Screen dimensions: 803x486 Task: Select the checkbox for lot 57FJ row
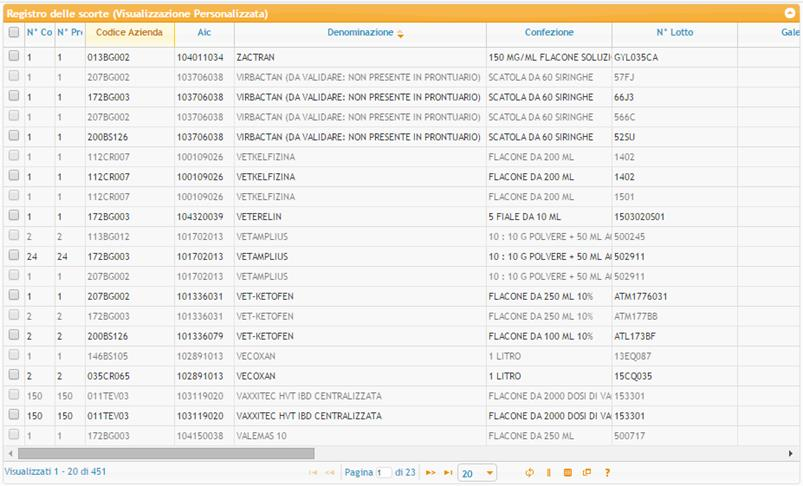pyautogui.click(x=14, y=76)
